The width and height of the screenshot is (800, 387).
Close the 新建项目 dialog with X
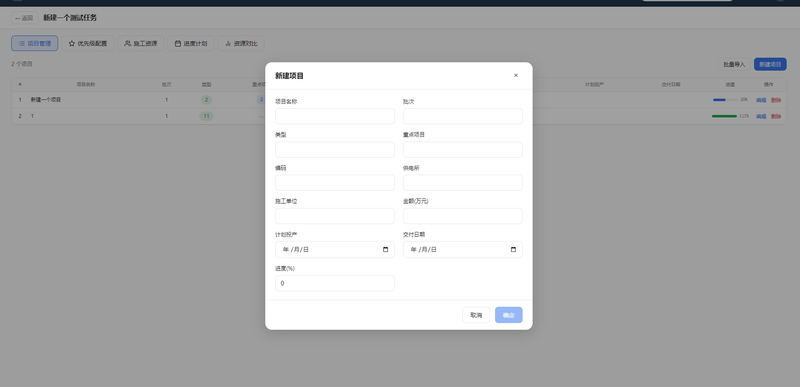click(516, 75)
